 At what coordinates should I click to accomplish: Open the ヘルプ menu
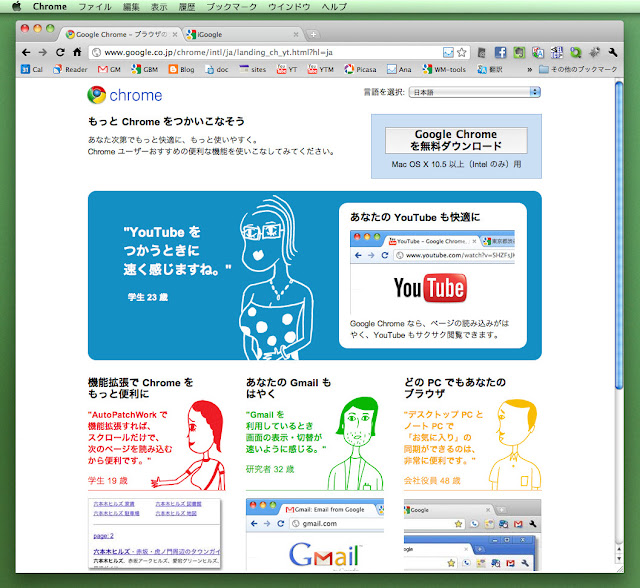[x=334, y=7]
